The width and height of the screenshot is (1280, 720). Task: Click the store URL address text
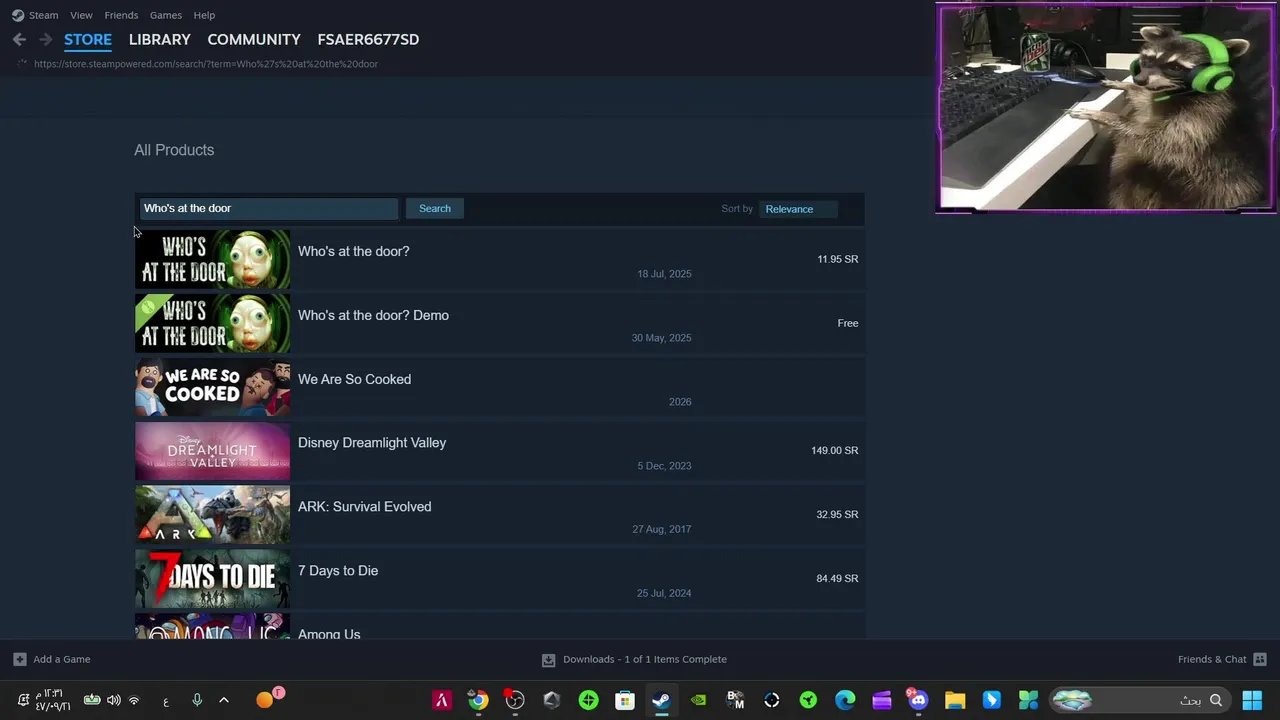tap(206, 64)
